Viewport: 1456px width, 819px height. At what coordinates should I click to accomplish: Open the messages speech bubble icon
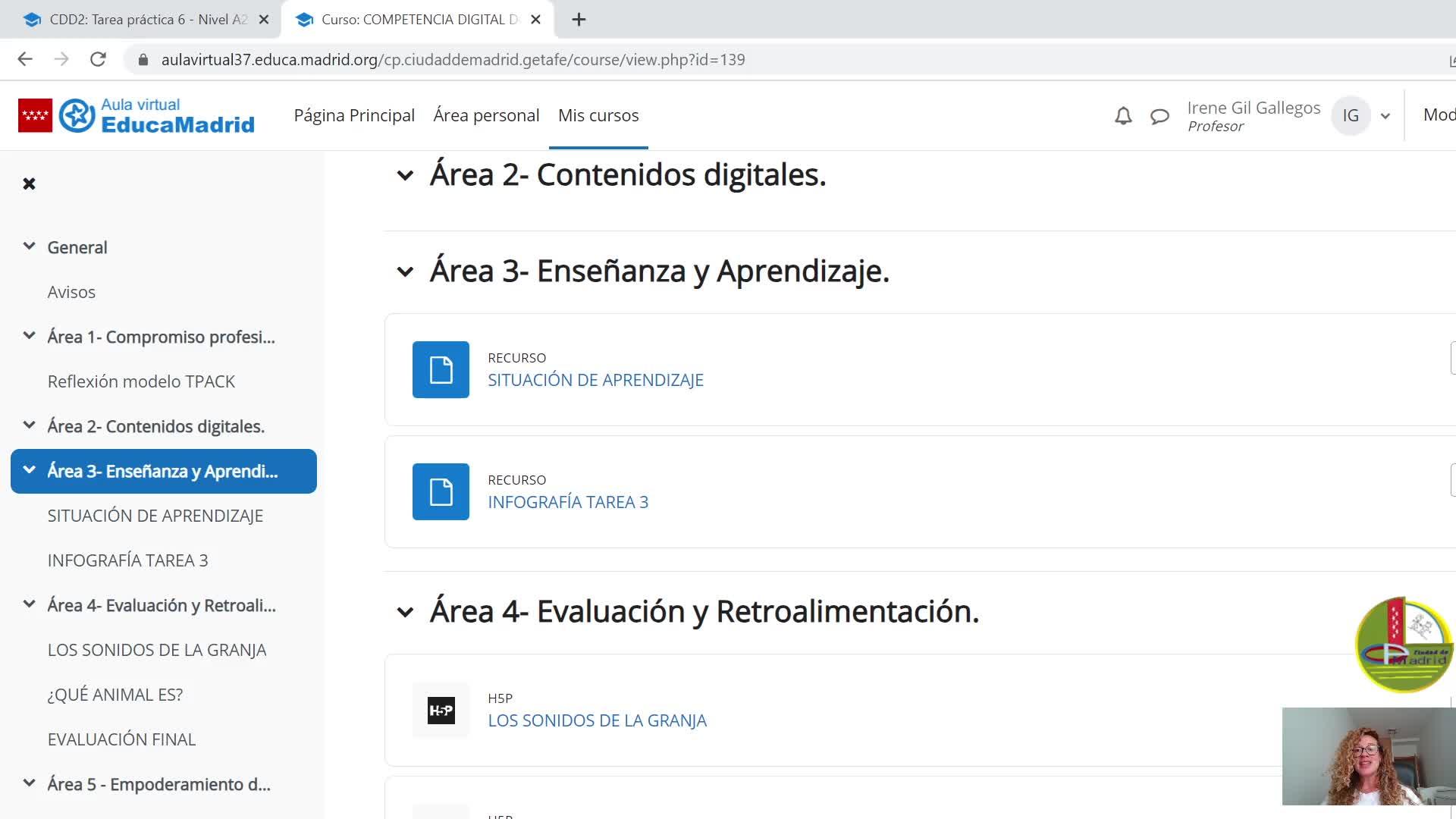1159,116
